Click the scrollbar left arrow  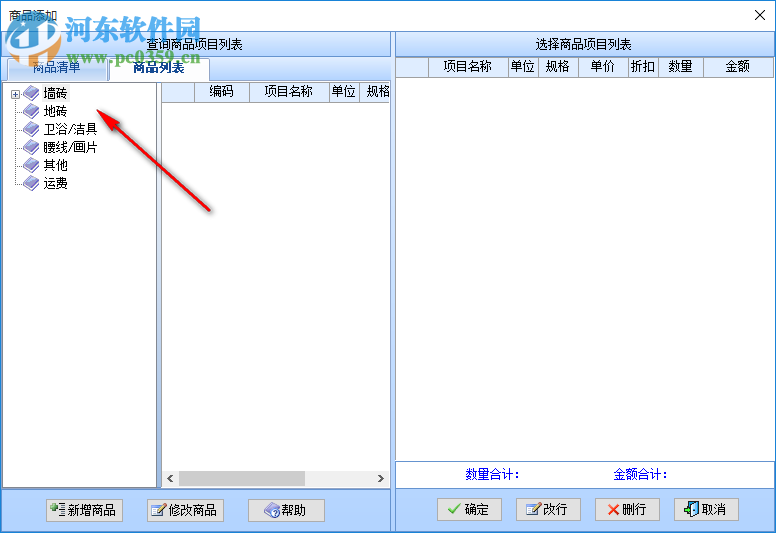click(x=170, y=479)
